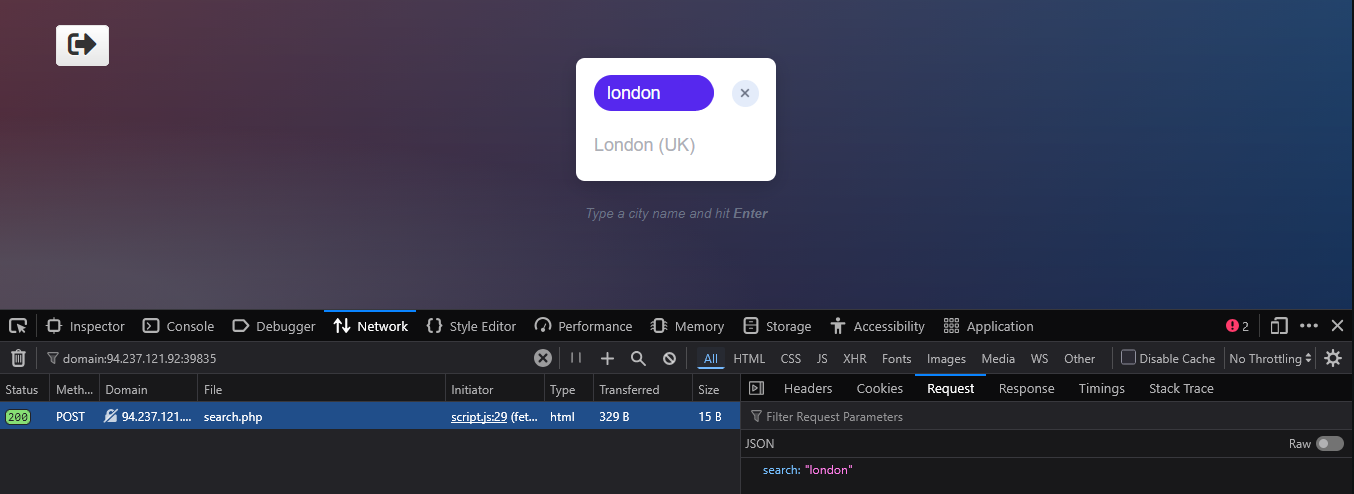Click the error count badge
Image resolution: width=1354 pixels, height=494 pixels.
1237,326
